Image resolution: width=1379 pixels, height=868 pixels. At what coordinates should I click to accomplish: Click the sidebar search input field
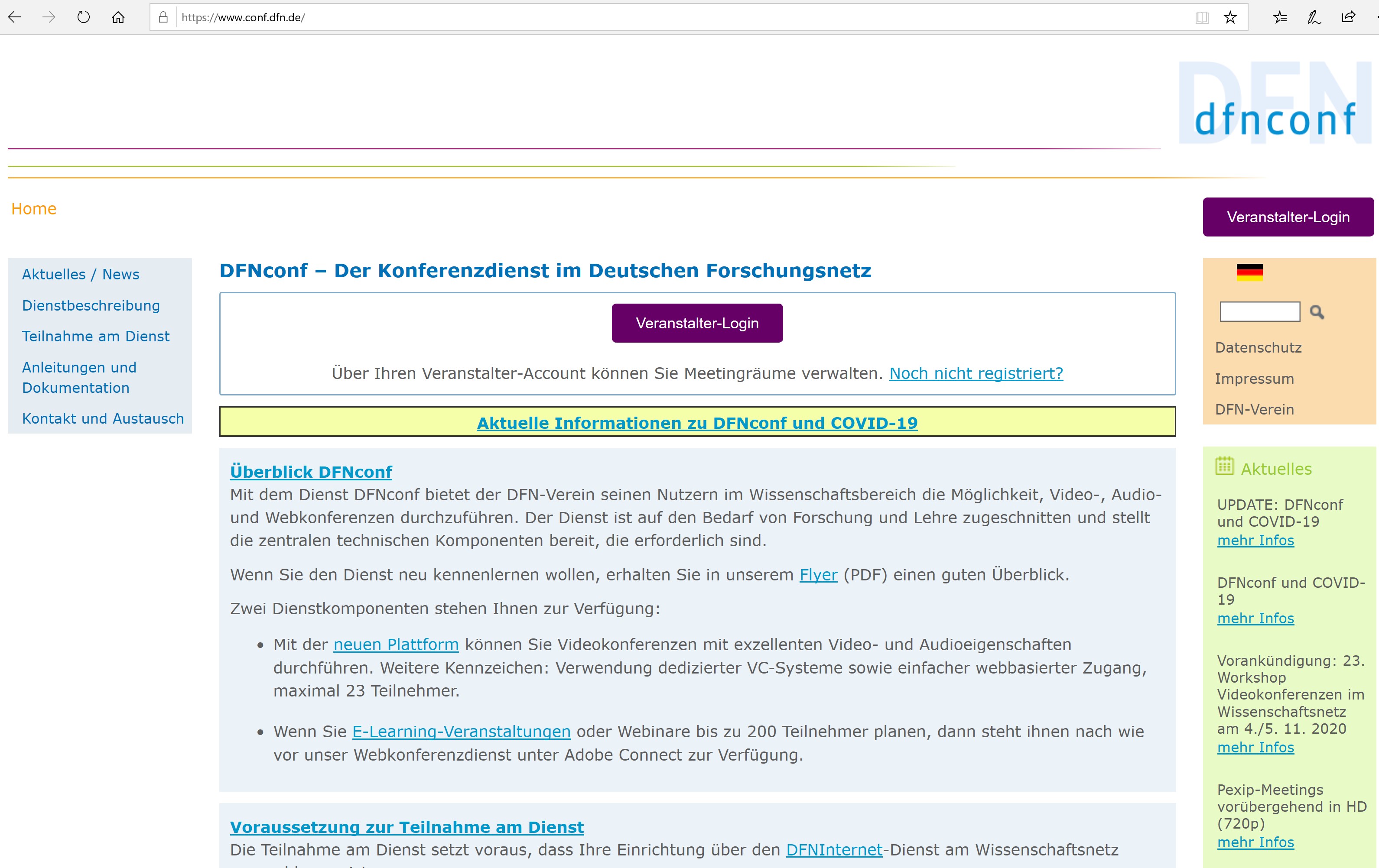(1260, 312)
